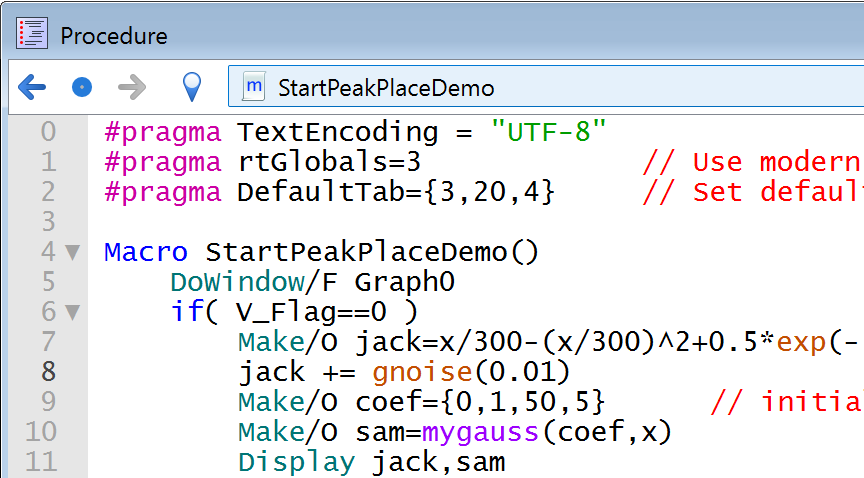
Task: Select line number 0 in the gutter
Action: pyautogui.click(x=48, y=132)
